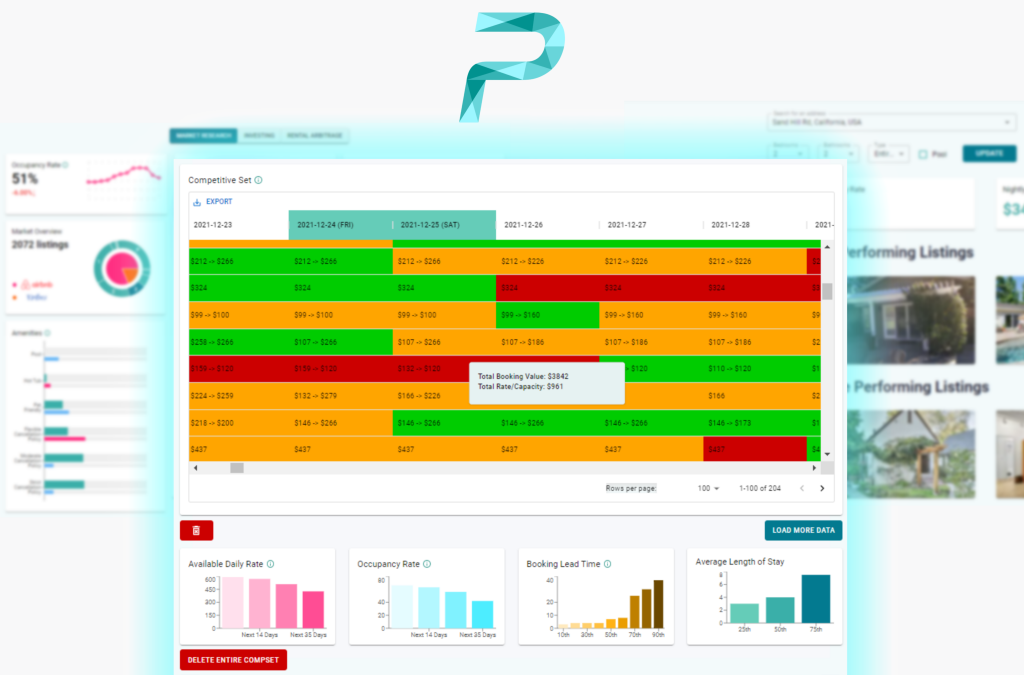Open the address search dropdown
The width and height of the screenshot is (1024, 675).
1007,122
